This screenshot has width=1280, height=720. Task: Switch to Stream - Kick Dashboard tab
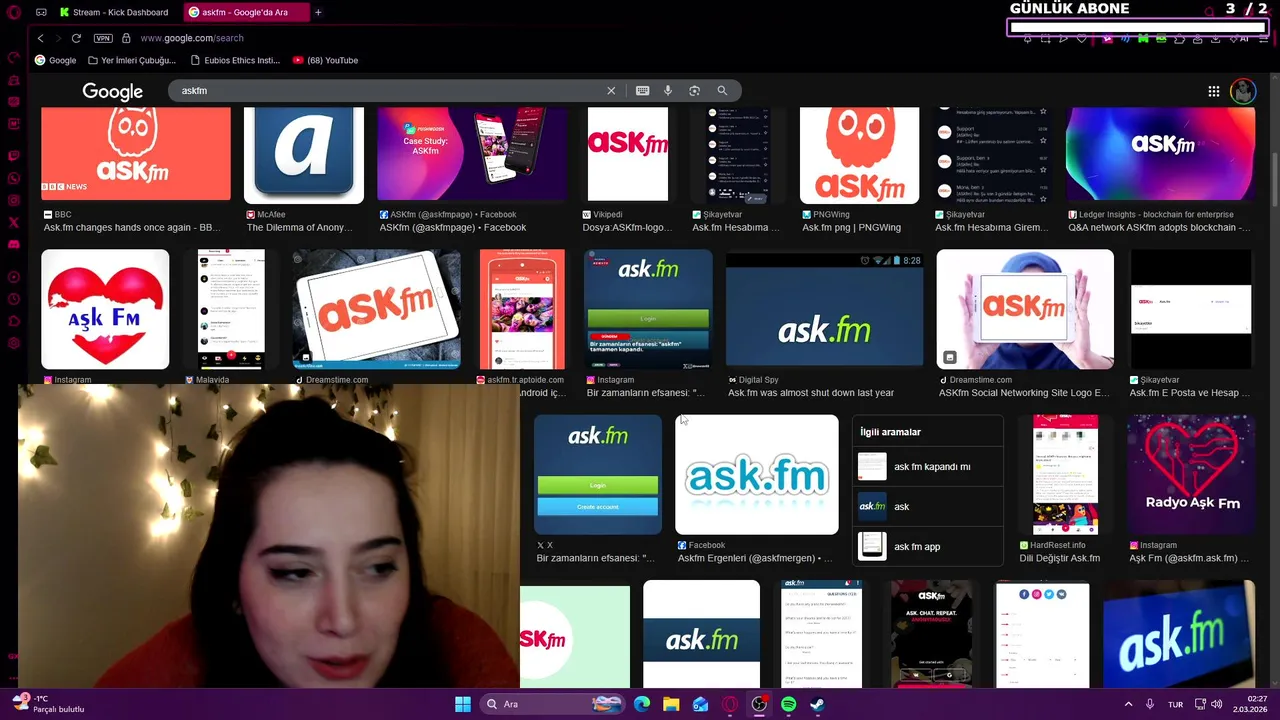pos(114,12)
